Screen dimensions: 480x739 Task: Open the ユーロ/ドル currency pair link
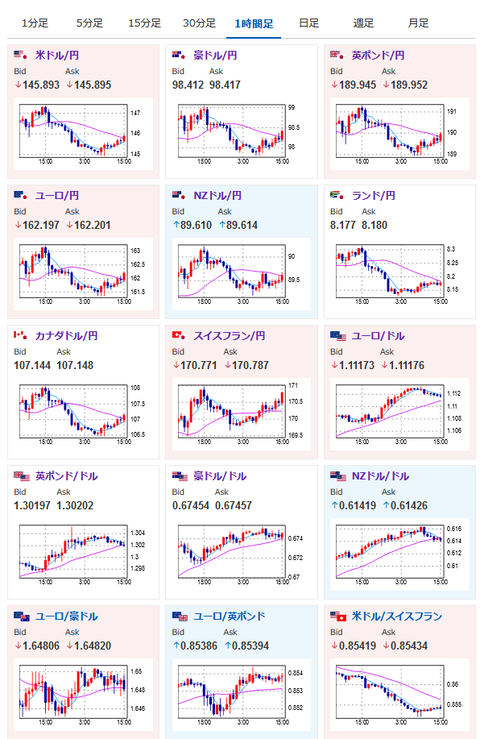[378, 336]
